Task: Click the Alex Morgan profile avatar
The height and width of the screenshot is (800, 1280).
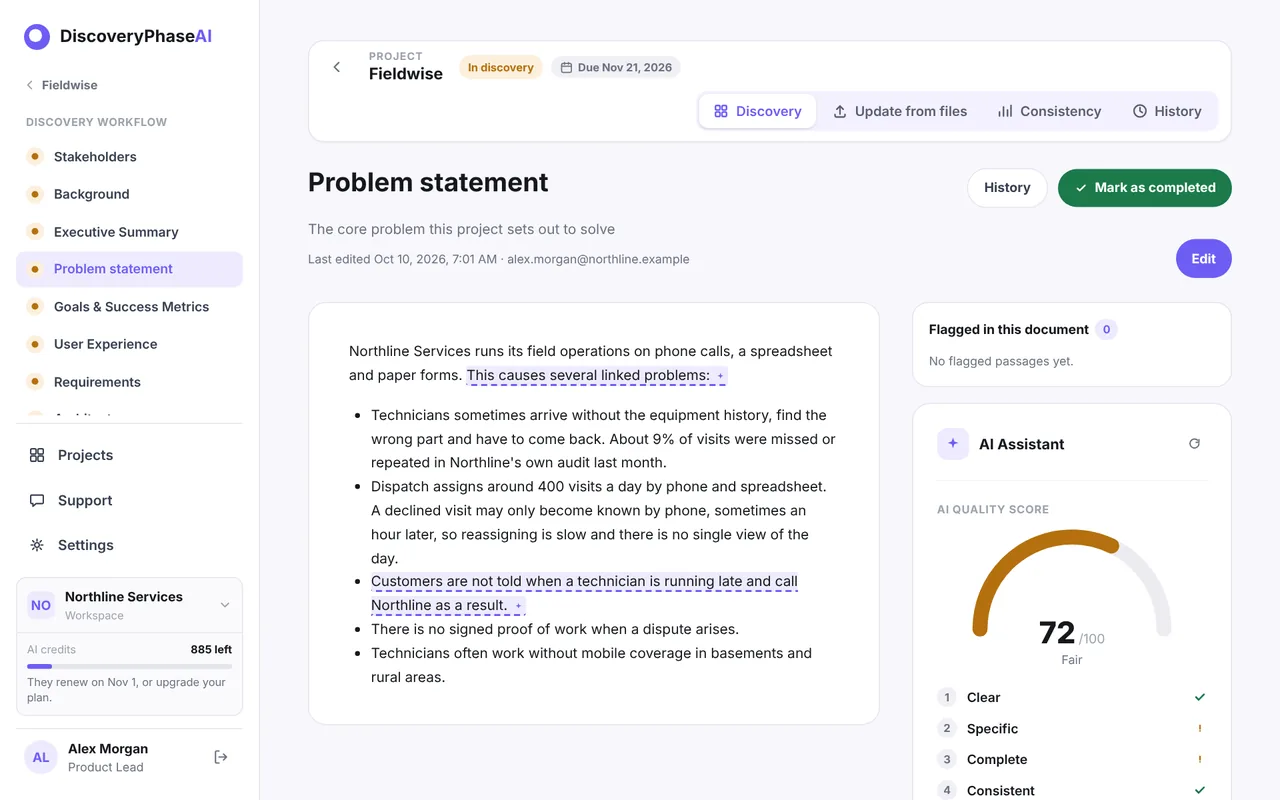Action: point(41,757)
